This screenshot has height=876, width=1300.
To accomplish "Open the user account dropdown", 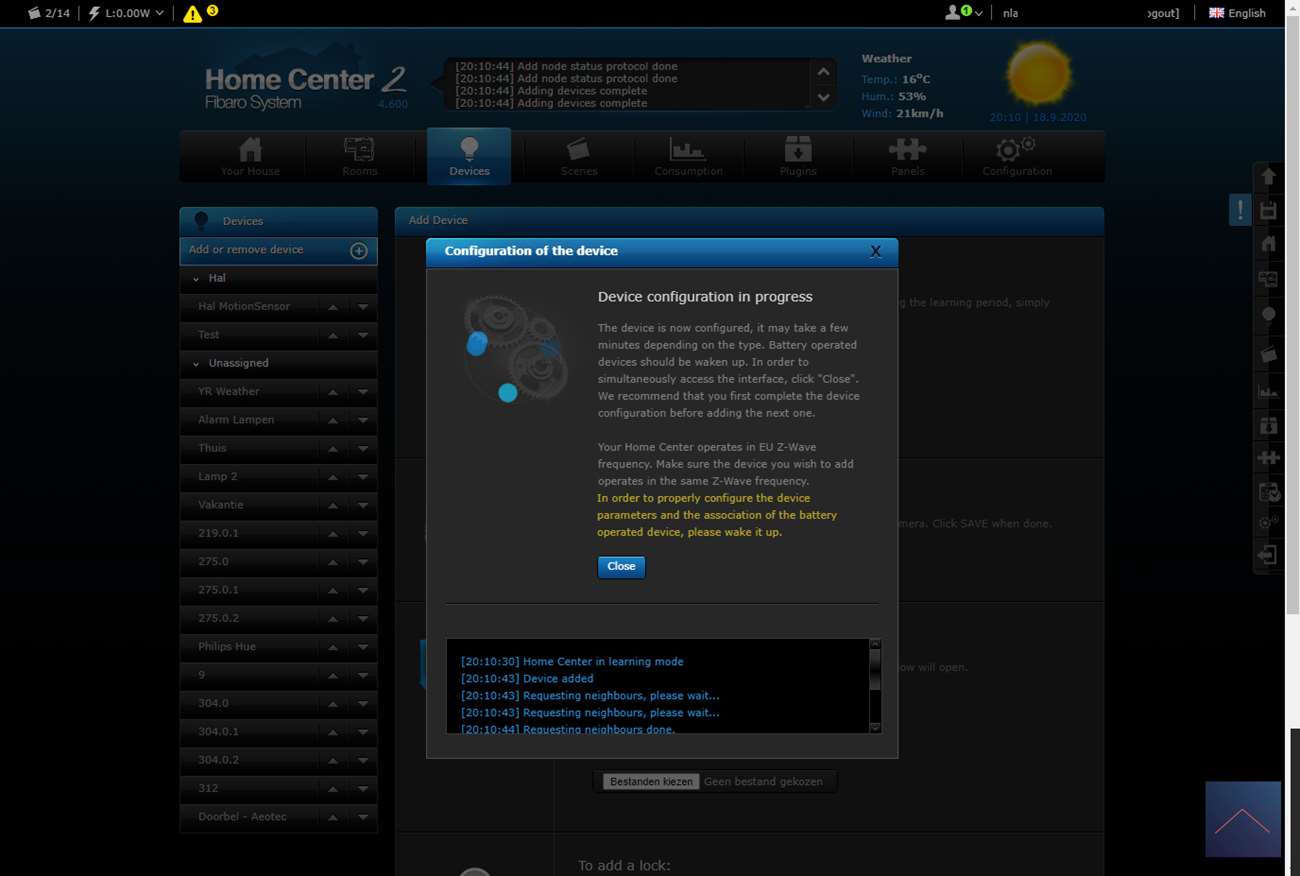I will point(964,13).
